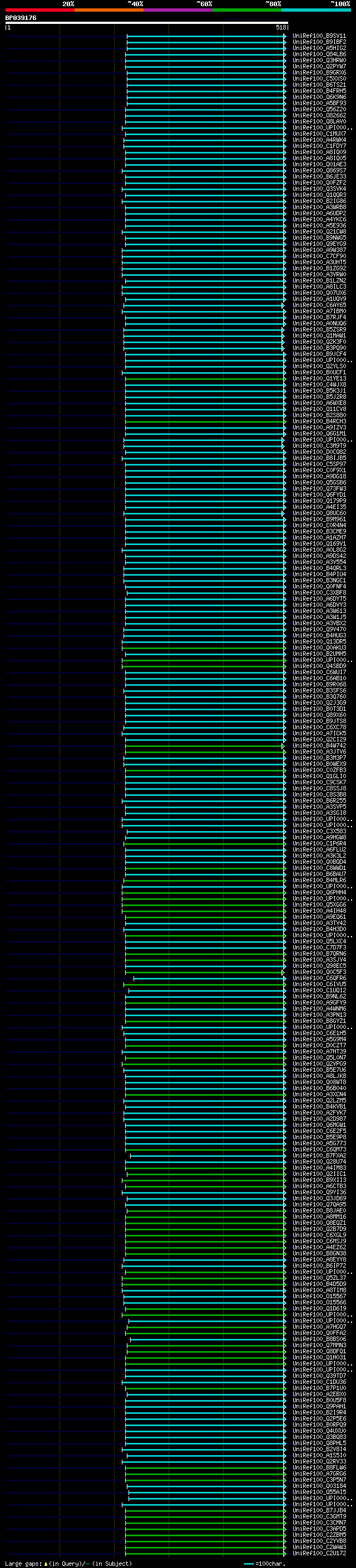Click entry UniRef100_C4WJX8
The width and height of the screenshot is (356, 1568).
pyautogui.click(x=319, y=385)
